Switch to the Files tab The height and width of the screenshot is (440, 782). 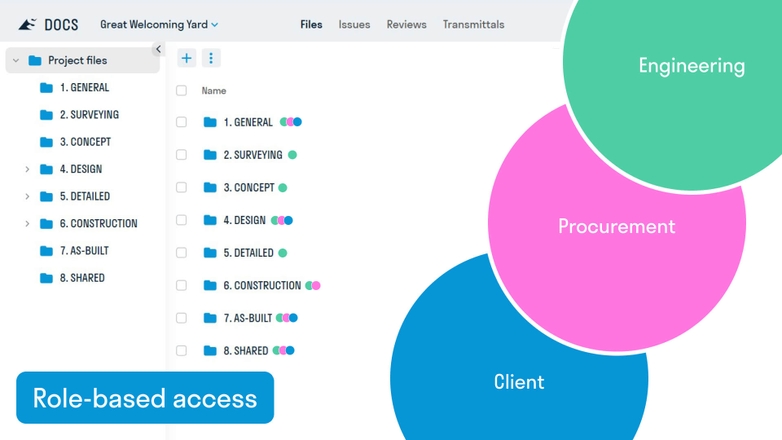(x=311, y=24)
